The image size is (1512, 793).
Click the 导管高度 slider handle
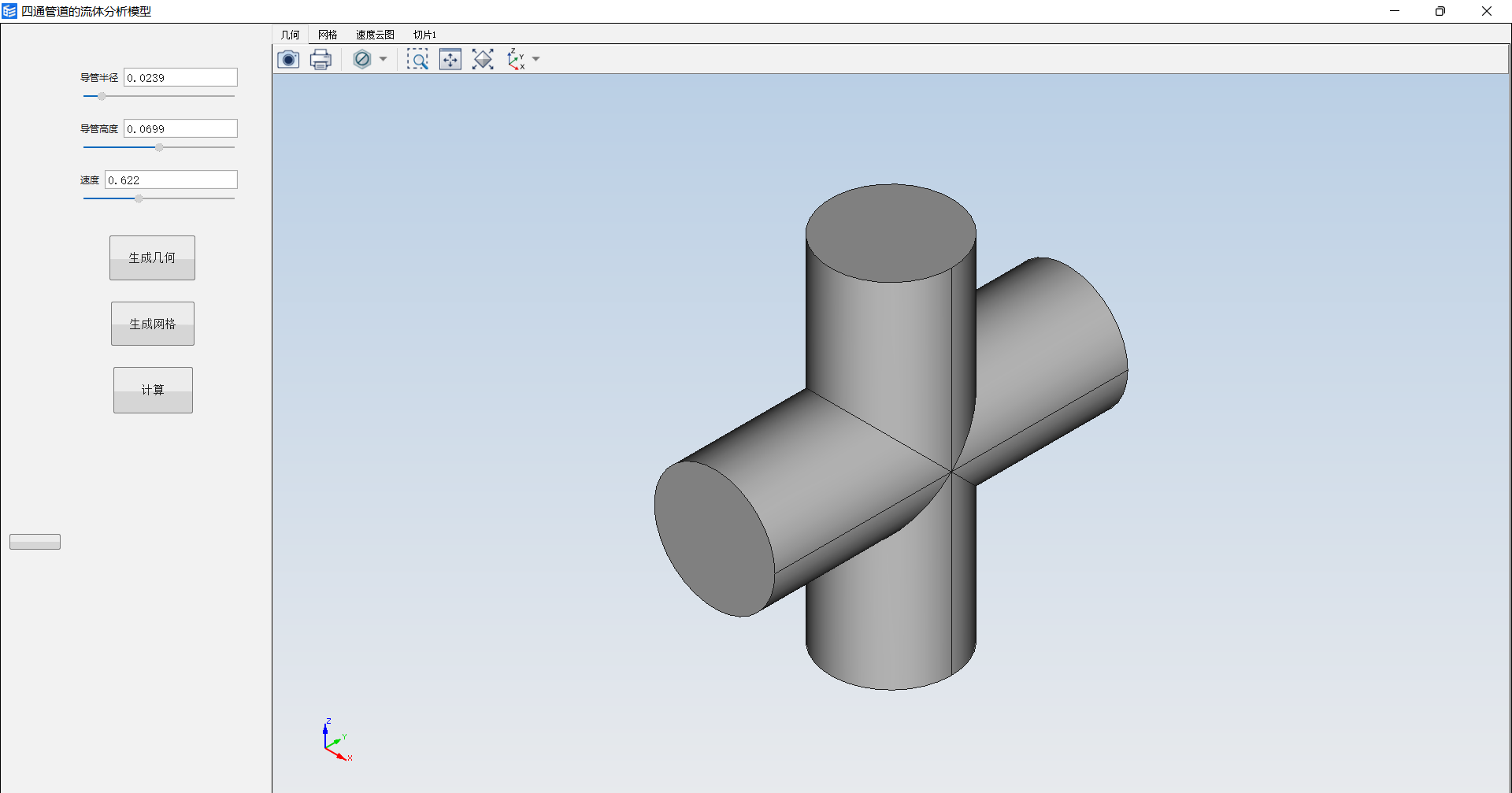tap(159, 147)
